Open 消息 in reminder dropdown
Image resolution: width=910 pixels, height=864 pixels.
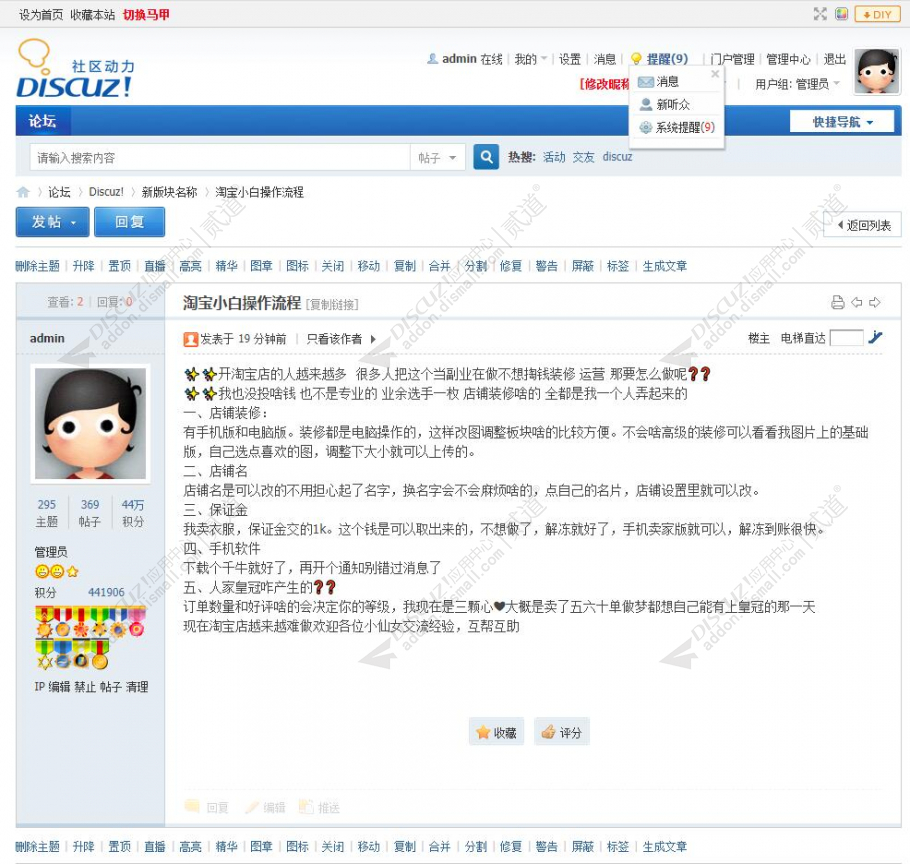point(667,82)
